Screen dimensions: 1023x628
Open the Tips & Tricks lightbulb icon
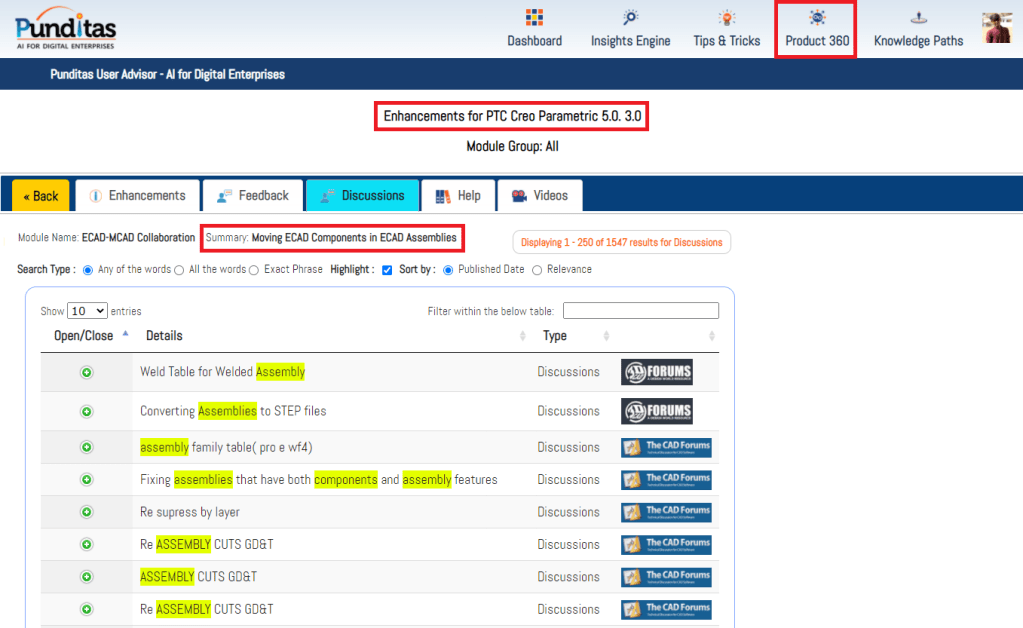coord(727,18)
